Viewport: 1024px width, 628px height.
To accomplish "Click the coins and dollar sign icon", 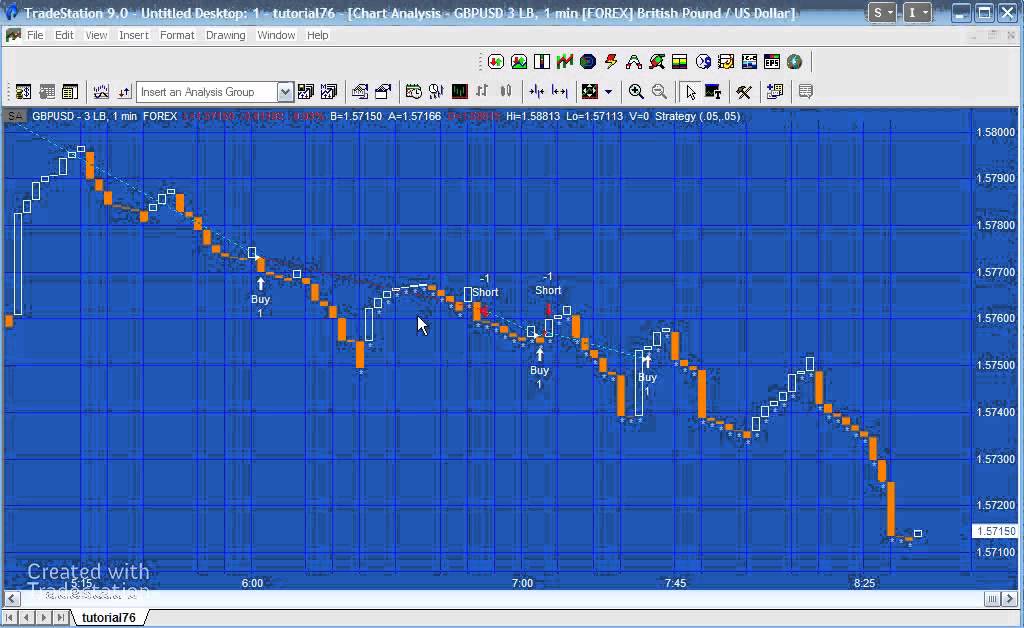I will [23, 91].
